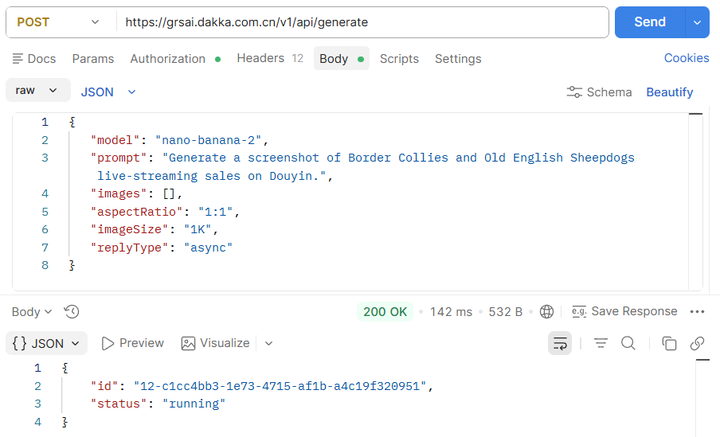Expand the response Body dropdown
The width and height of the screenshot is (720, 437).
[x=31, y=312]
